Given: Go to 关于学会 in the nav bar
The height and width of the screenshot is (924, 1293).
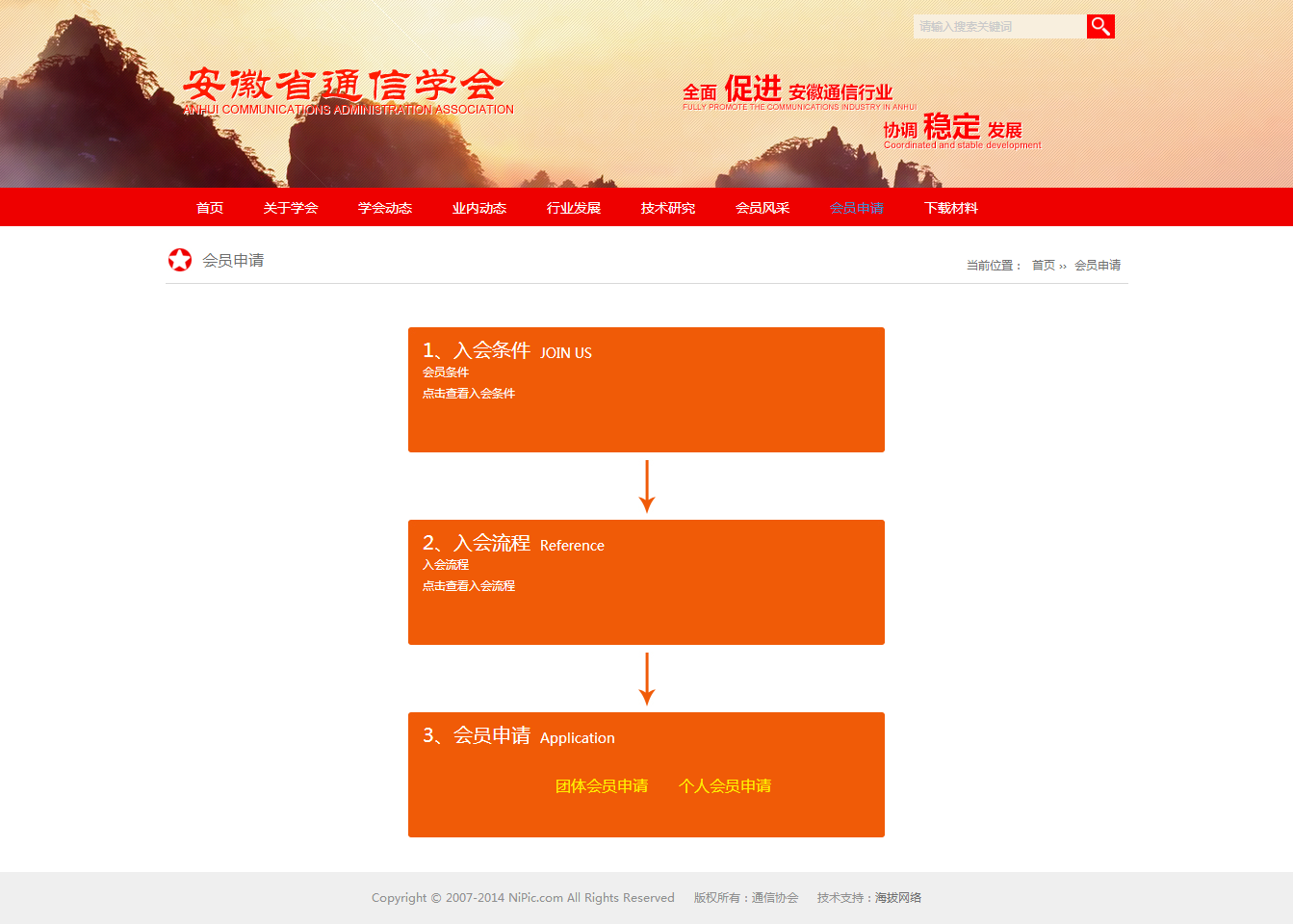Looking at the screenshot, I should (291, 208).
